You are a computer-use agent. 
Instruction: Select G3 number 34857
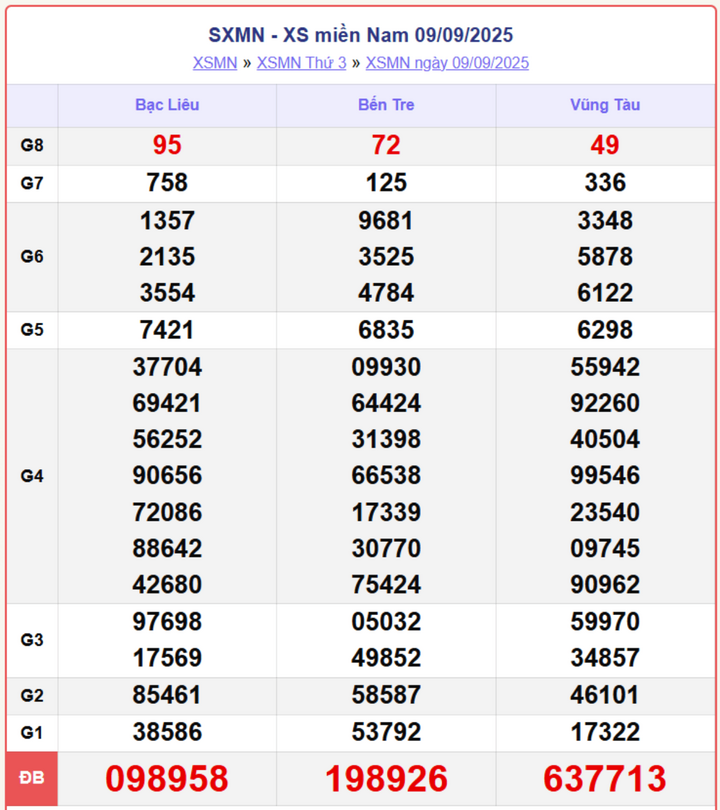pyautogui.click(x=605, y=658)
